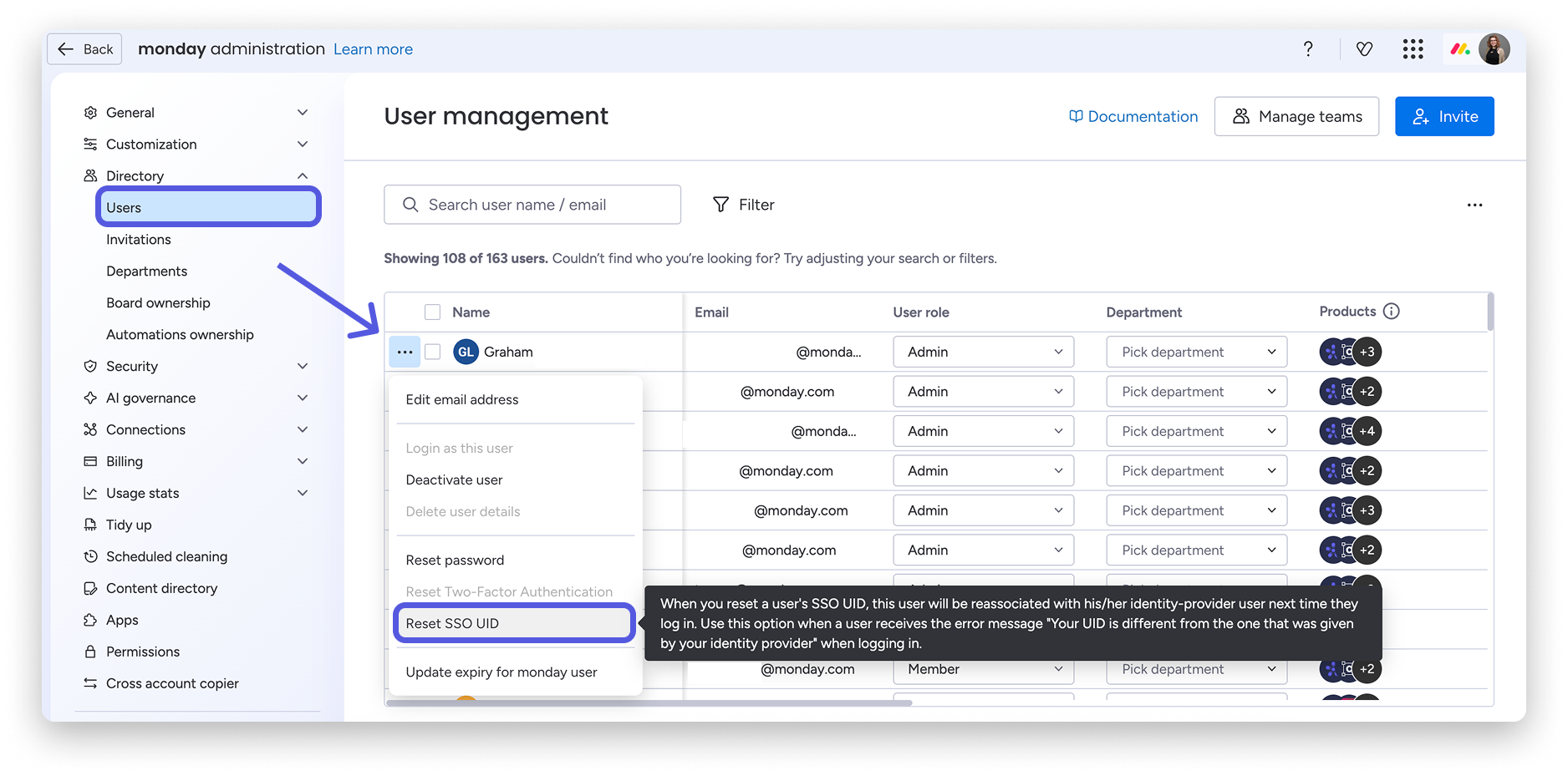Click the User role column header
The image size is (1568, 776).
coord(921,312)
